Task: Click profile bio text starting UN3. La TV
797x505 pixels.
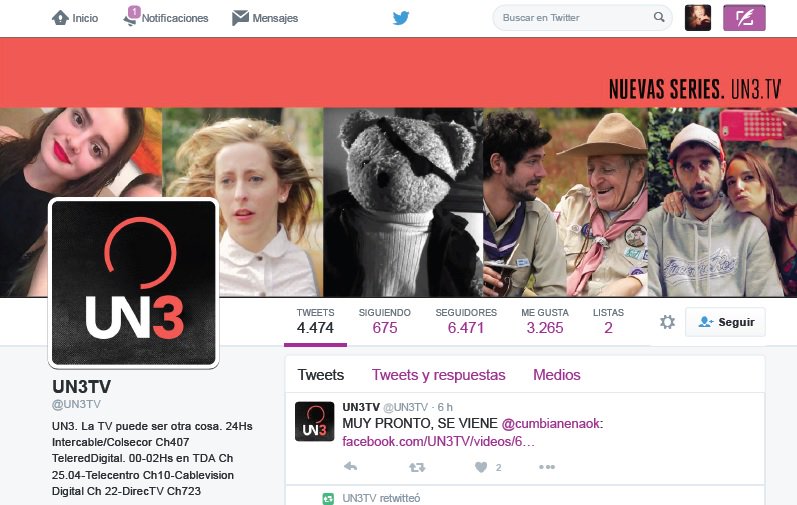Action: (x=152, y=458)
